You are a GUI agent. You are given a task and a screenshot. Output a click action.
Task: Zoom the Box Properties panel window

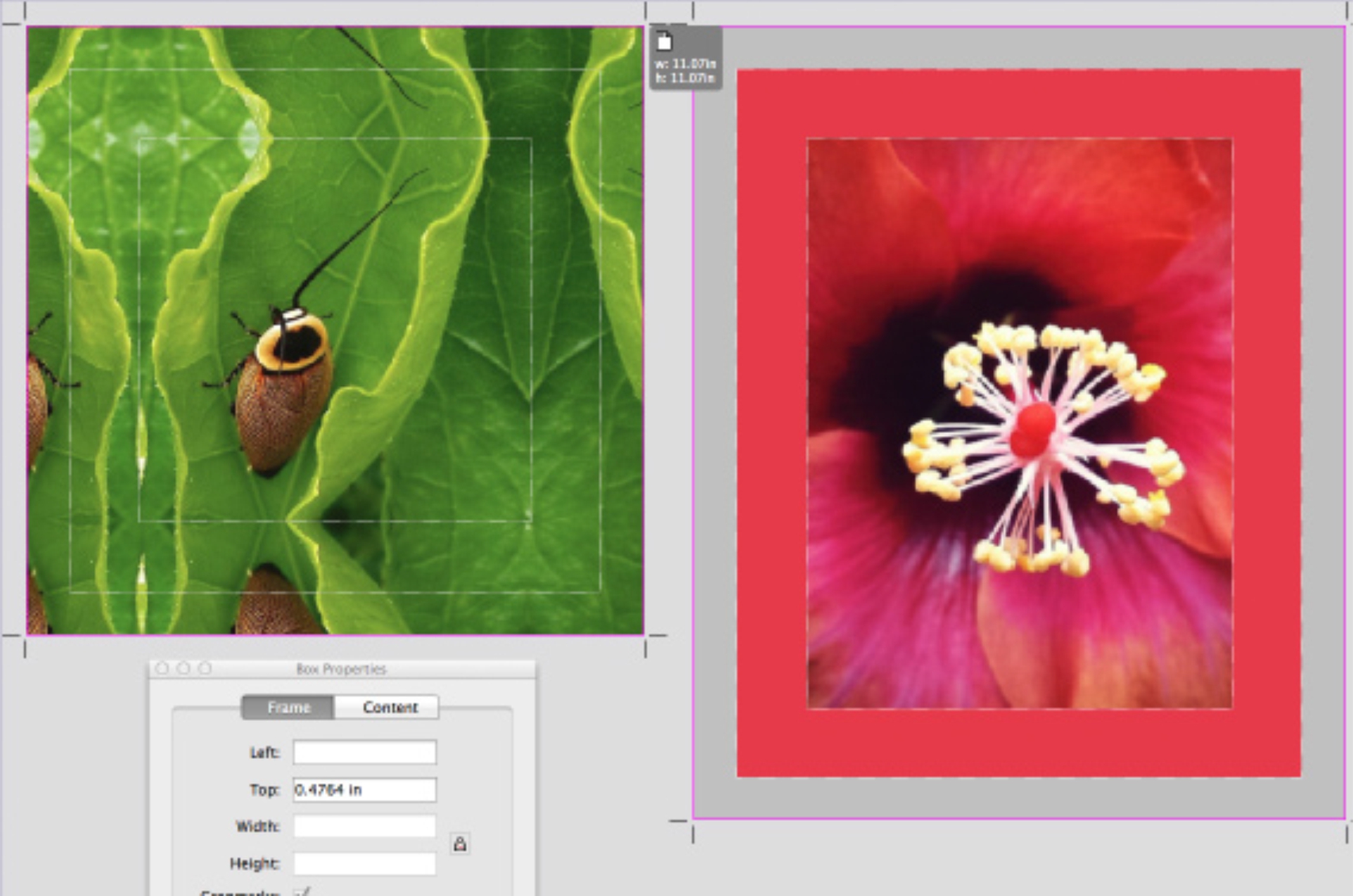(205, 668)
